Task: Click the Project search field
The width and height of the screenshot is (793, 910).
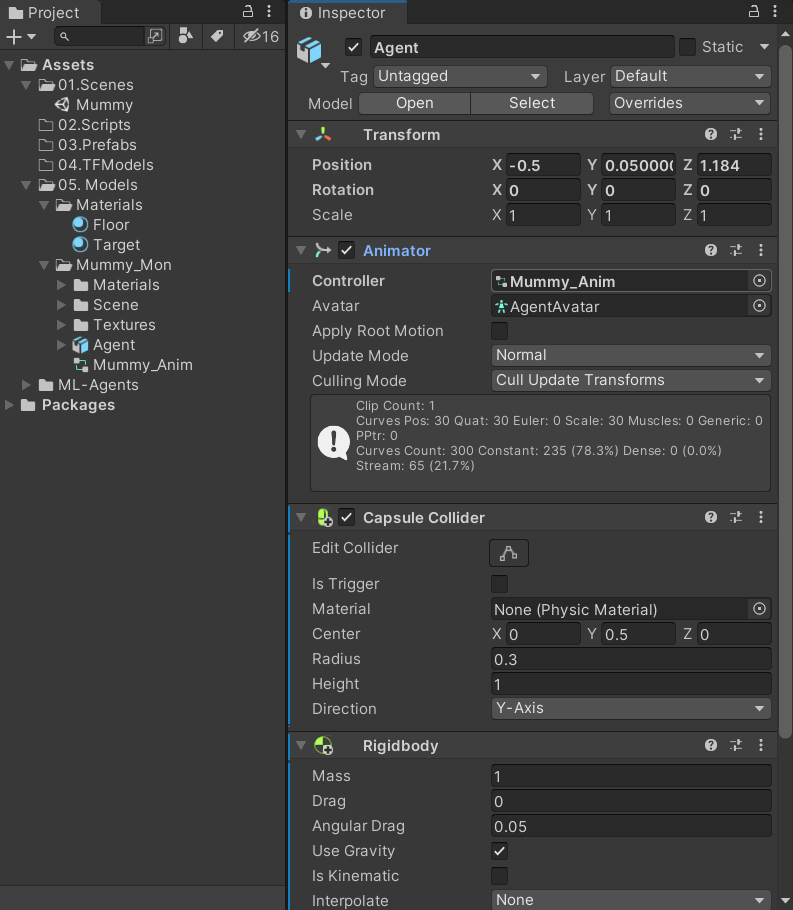Action: pos(99,37)
